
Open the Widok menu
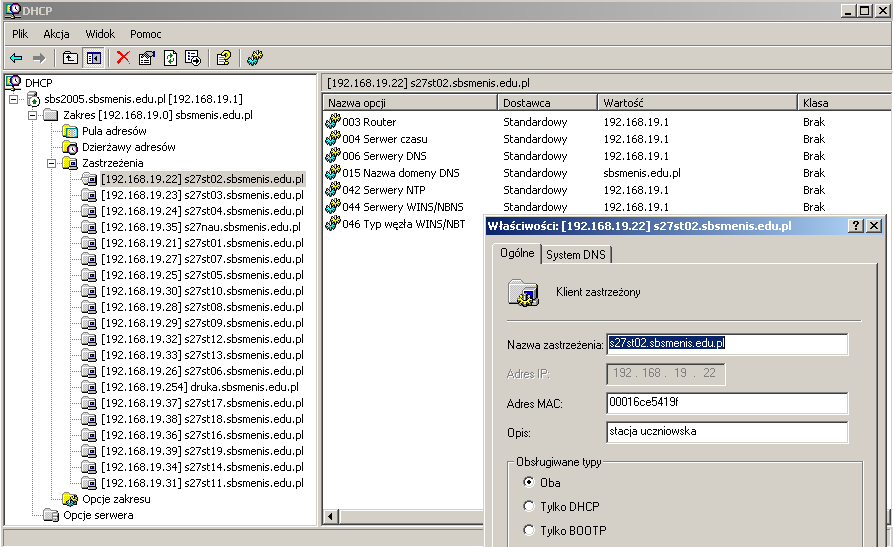pyautogui.click(x=100, y=34)
